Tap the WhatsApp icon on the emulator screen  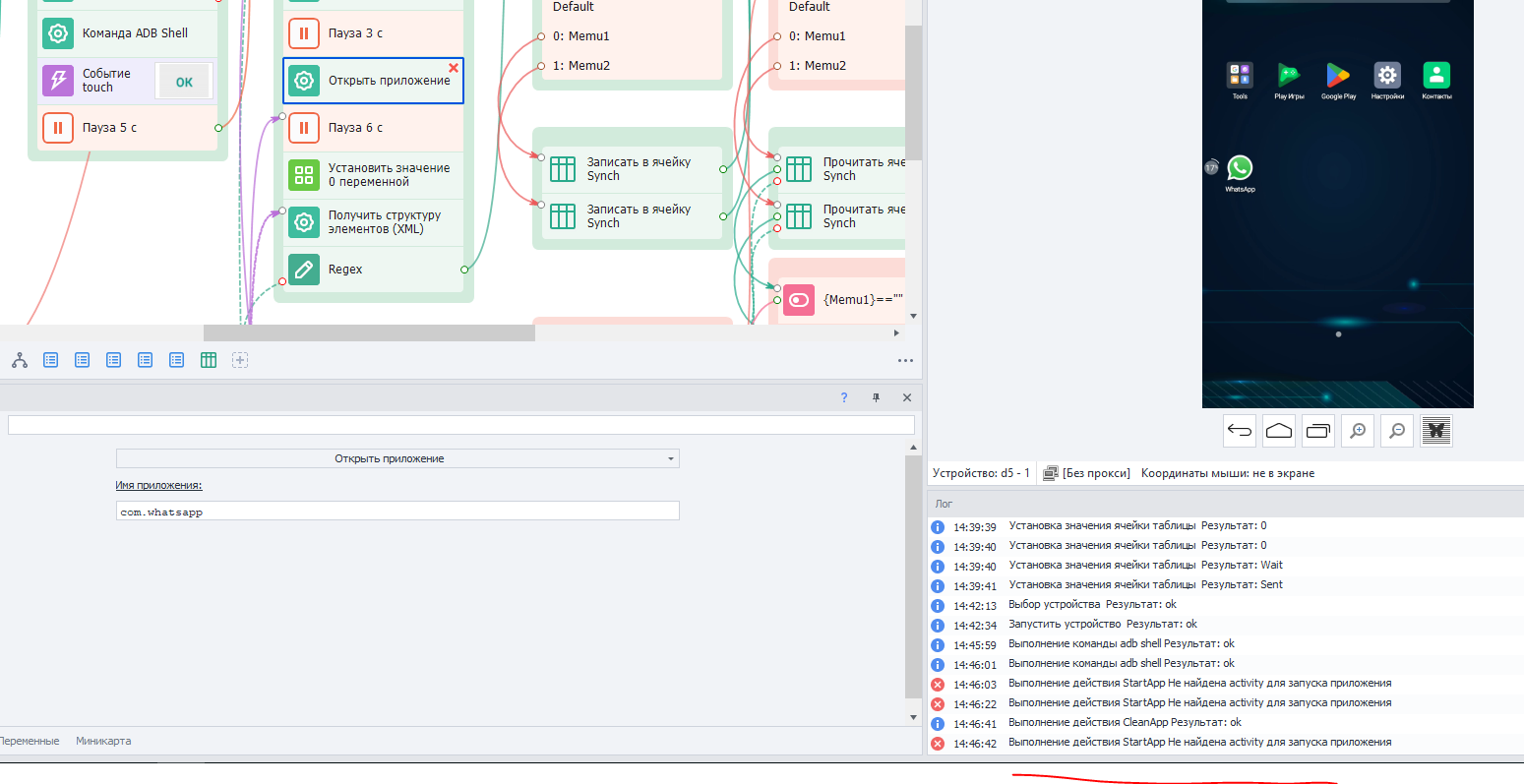(x=1240, y=168)
